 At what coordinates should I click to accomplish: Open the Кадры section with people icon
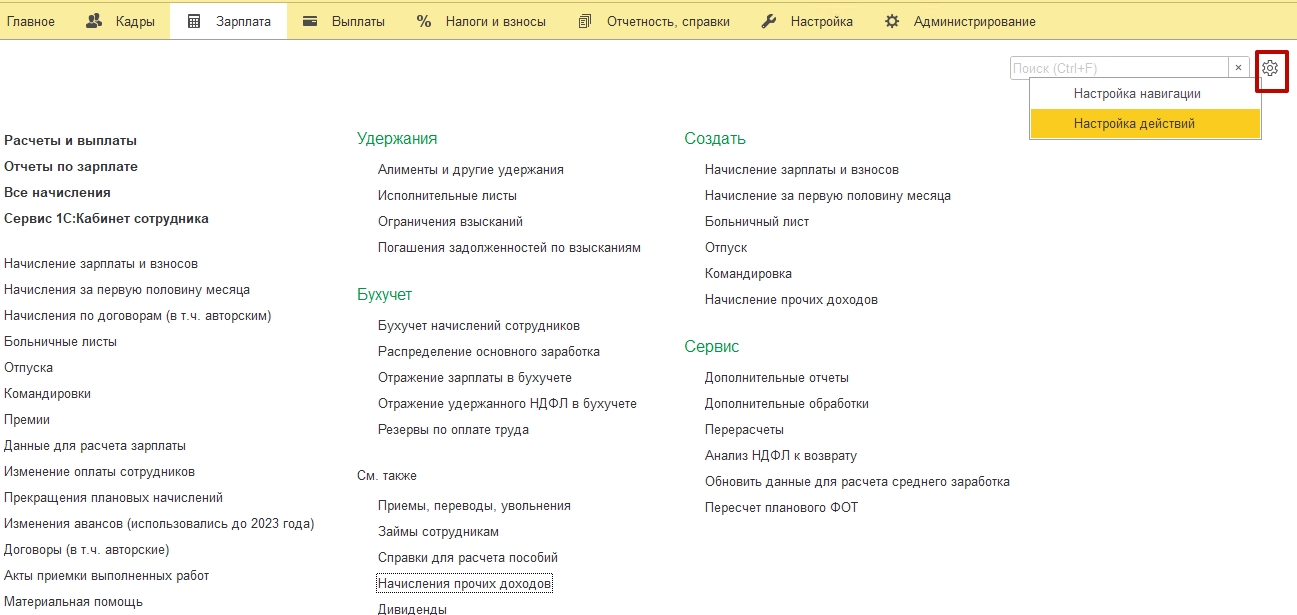pos(120,21)
